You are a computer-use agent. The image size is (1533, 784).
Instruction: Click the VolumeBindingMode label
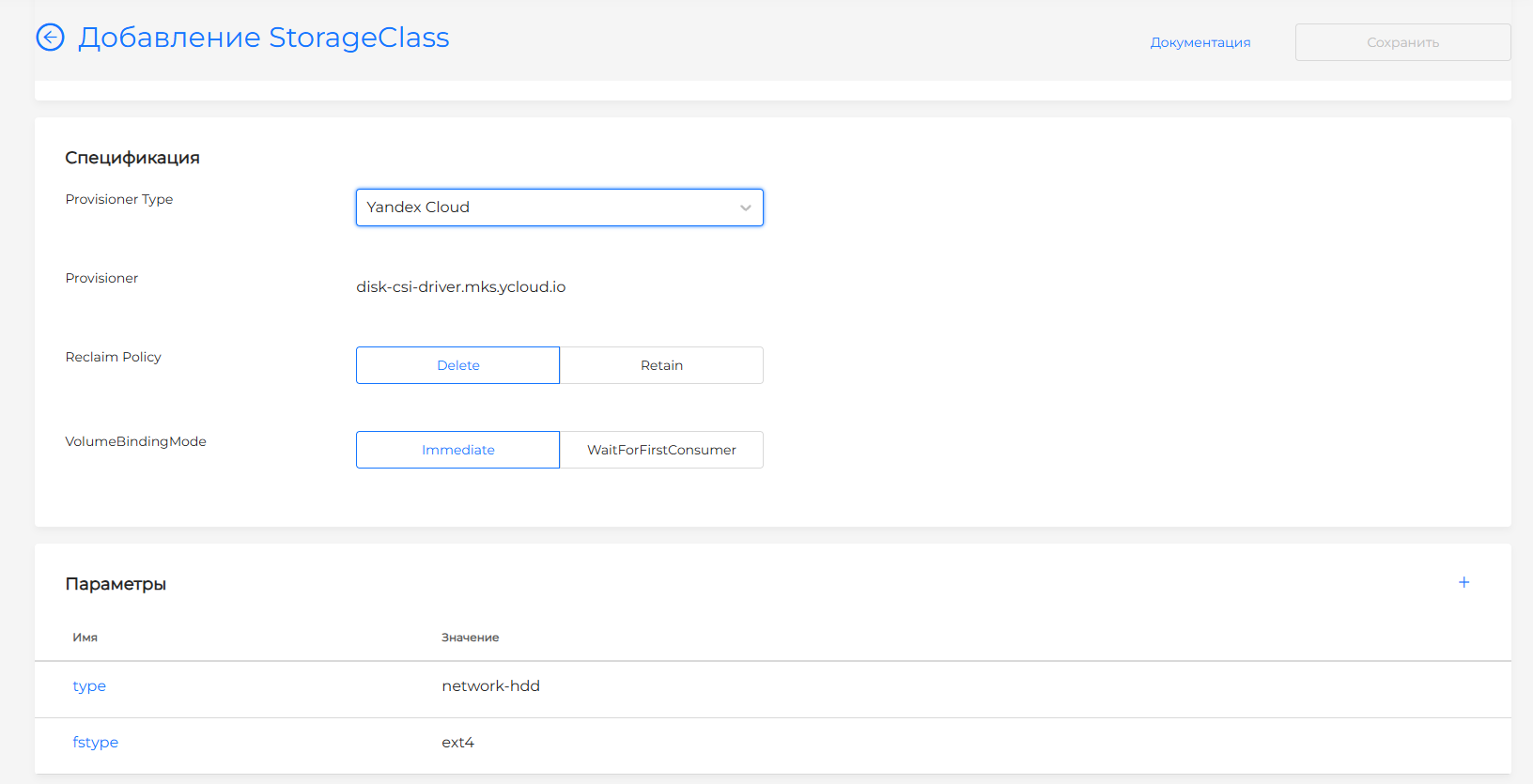136,441
